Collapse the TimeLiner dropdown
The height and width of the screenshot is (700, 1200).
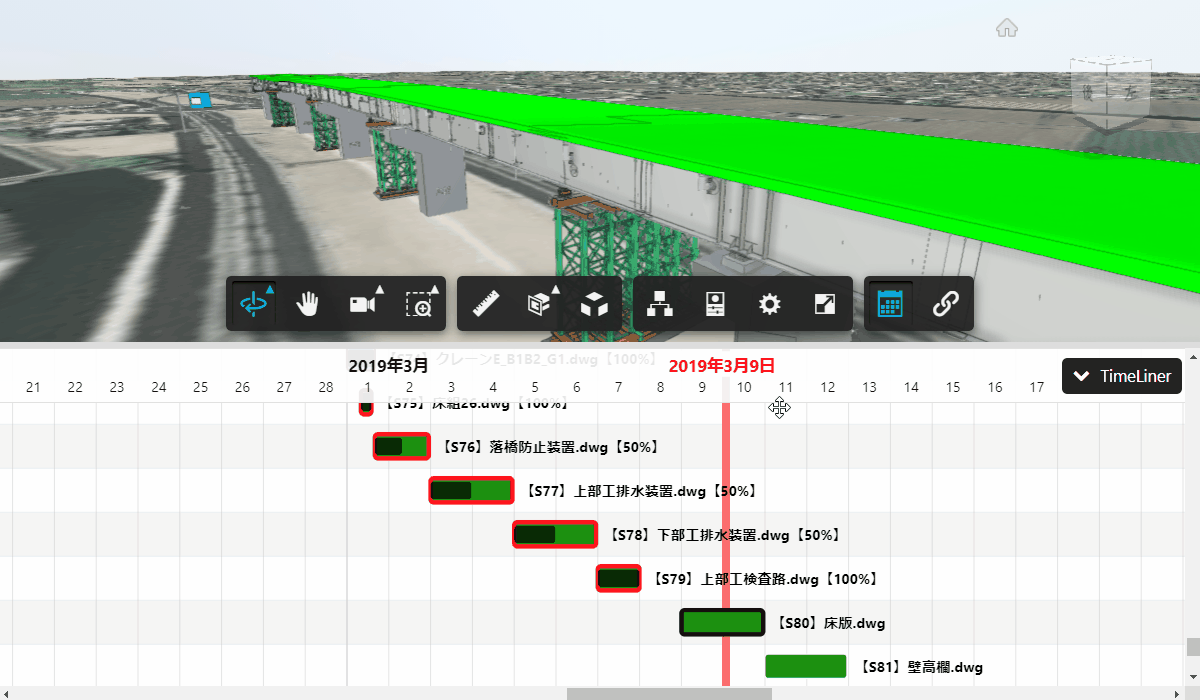pos(1122,376)
